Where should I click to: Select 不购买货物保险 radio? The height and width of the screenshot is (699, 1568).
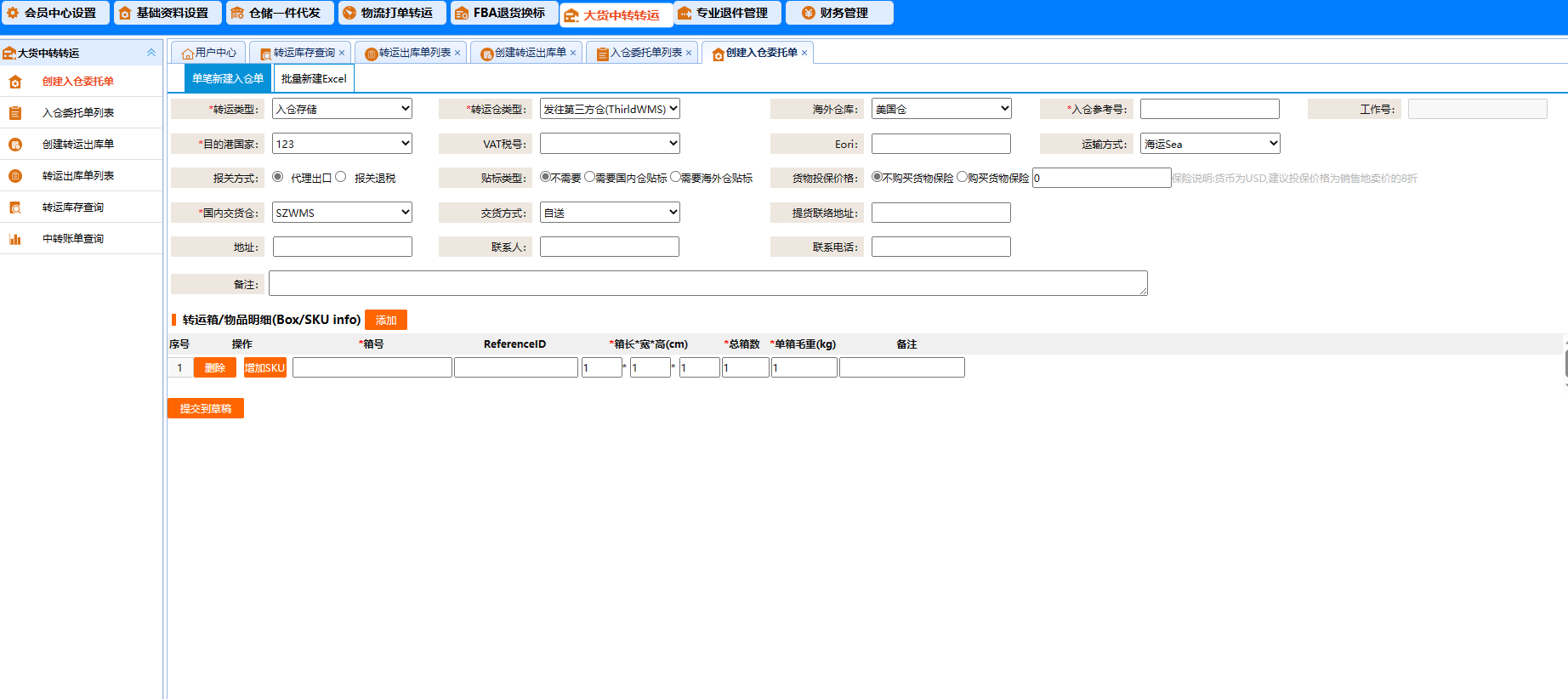click(x=877, y=177)
